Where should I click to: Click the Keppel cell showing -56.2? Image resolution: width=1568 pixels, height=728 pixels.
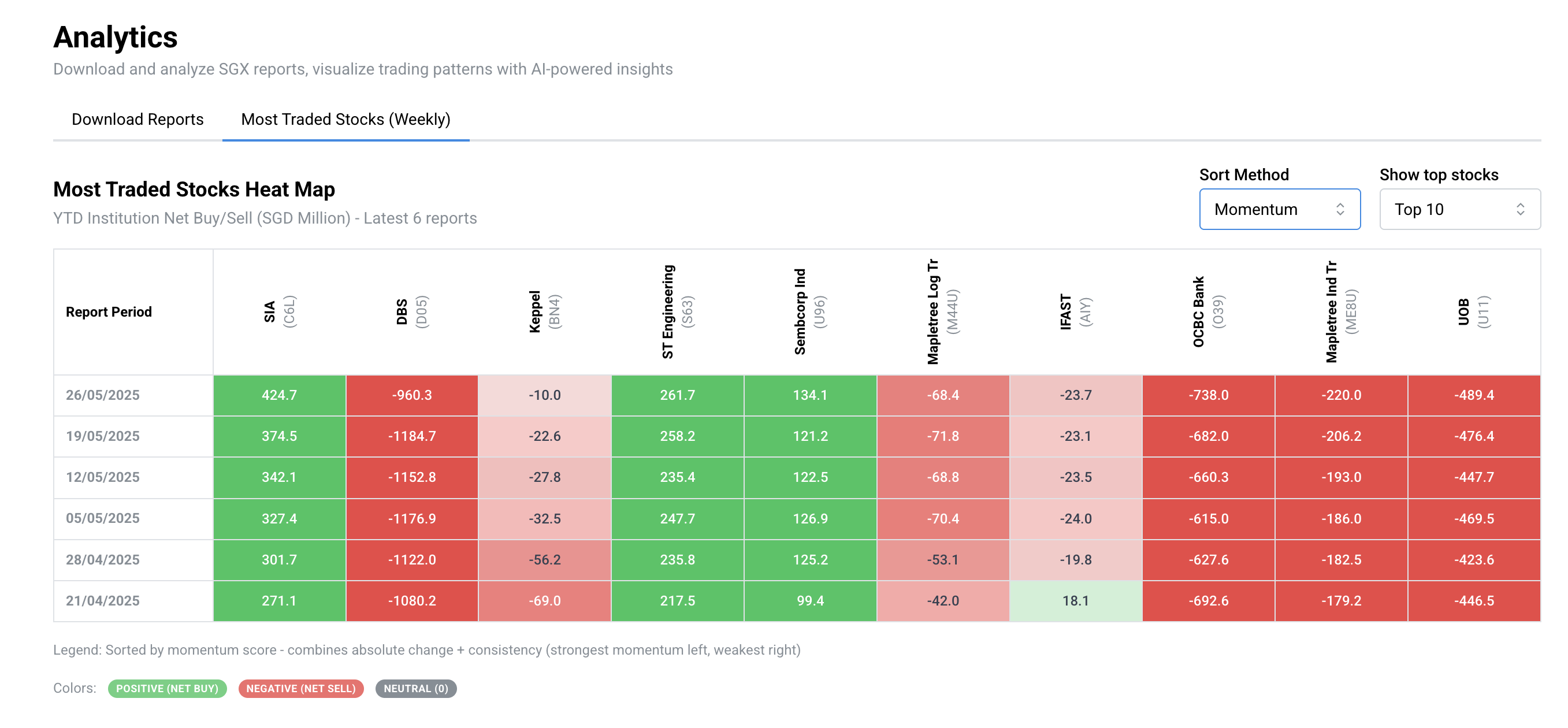coord(545,560)
